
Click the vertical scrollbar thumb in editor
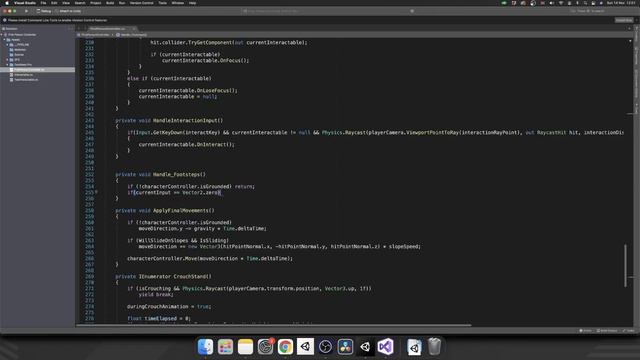[625, 265]
